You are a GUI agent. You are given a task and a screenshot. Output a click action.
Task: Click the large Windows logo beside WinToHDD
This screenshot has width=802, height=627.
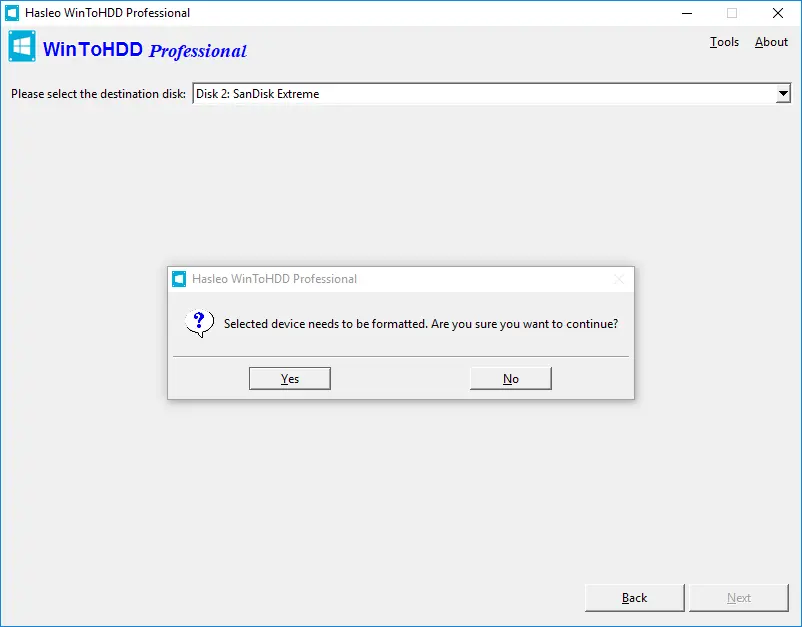(x=22, y=46)
